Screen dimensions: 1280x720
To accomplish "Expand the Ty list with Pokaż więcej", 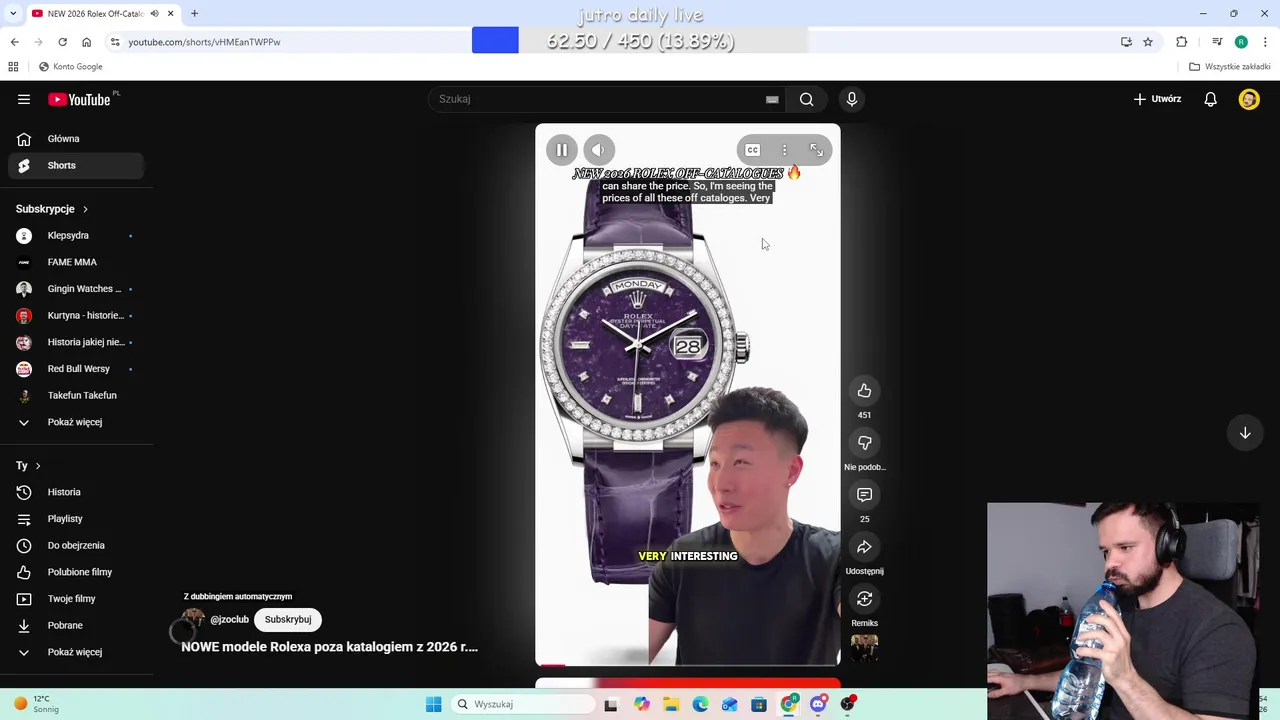I will coord(76,652).
